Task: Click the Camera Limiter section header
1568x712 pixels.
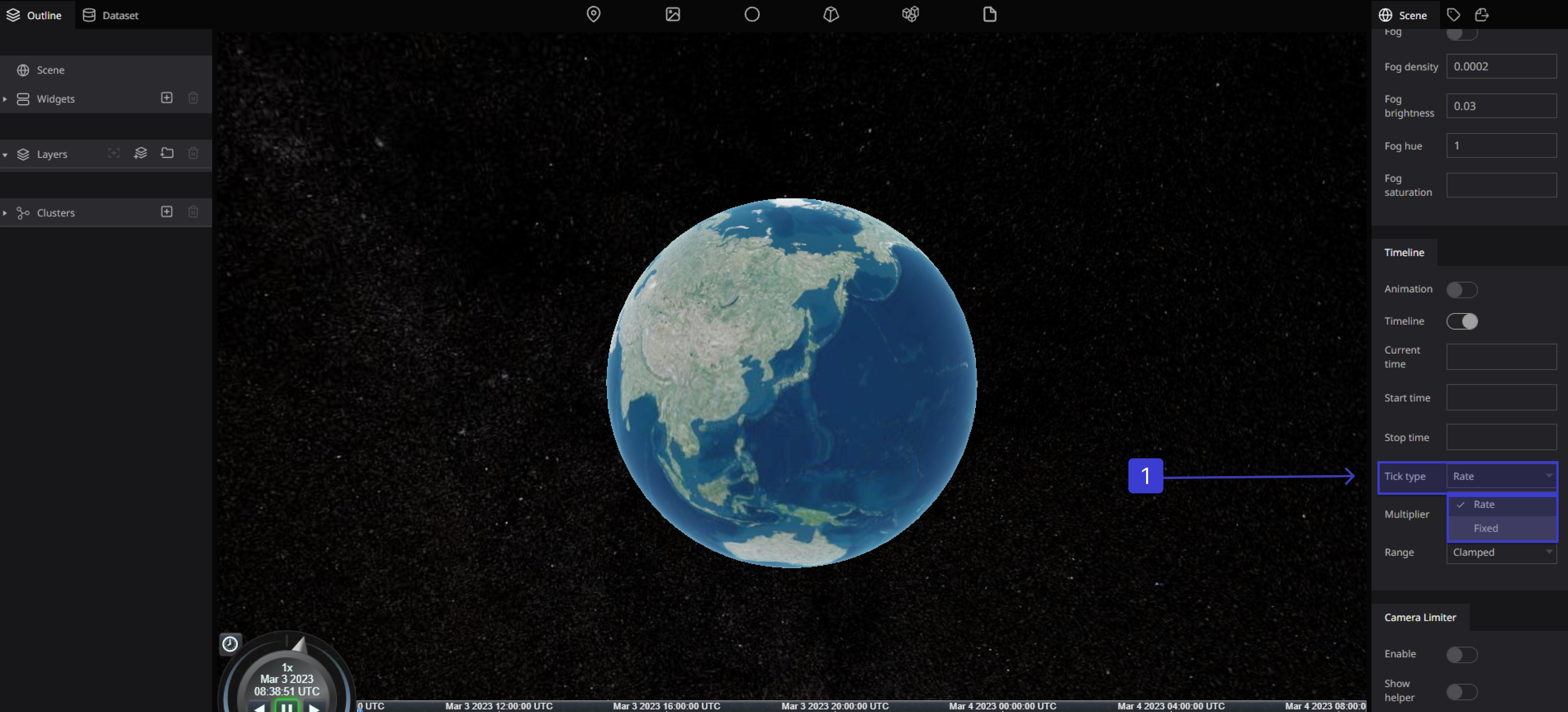Action: click(x=1419, y=617)
